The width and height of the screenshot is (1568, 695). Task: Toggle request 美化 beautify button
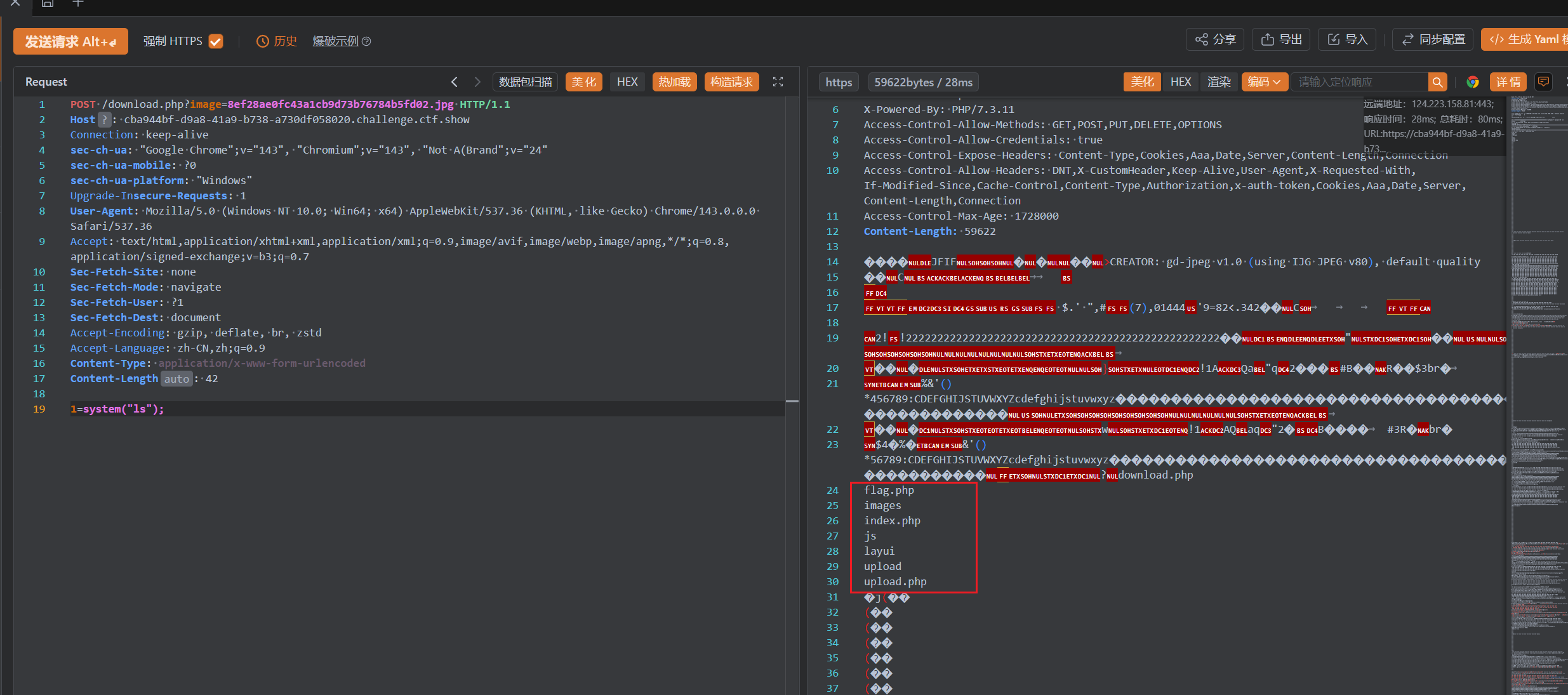click(583, 82)
